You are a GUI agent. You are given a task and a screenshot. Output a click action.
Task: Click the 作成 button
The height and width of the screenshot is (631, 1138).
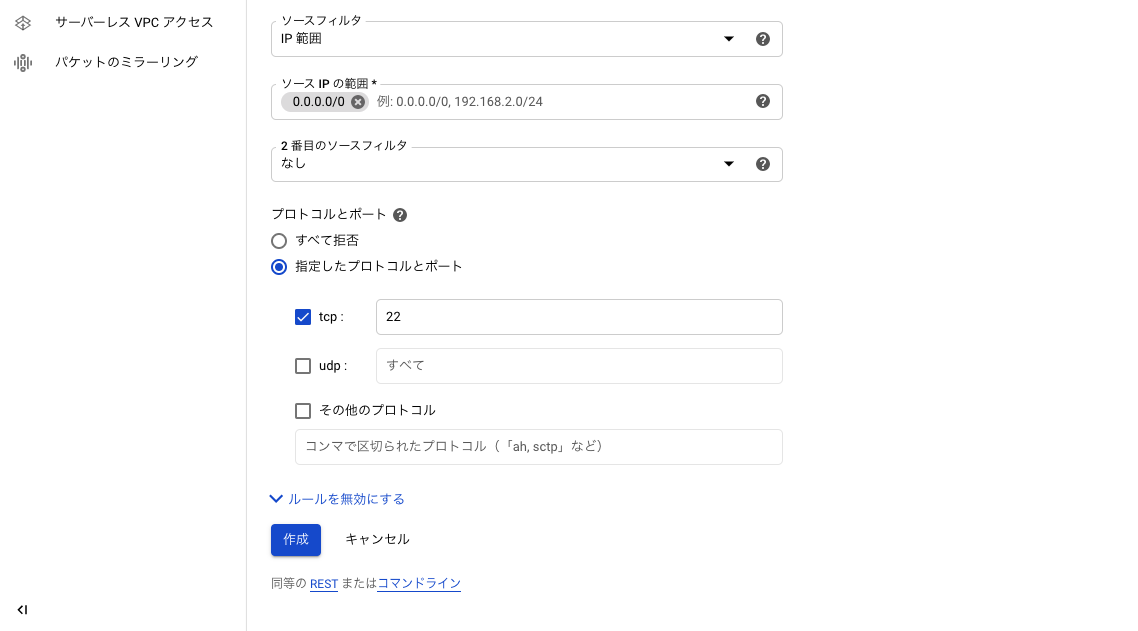[295, 539]
